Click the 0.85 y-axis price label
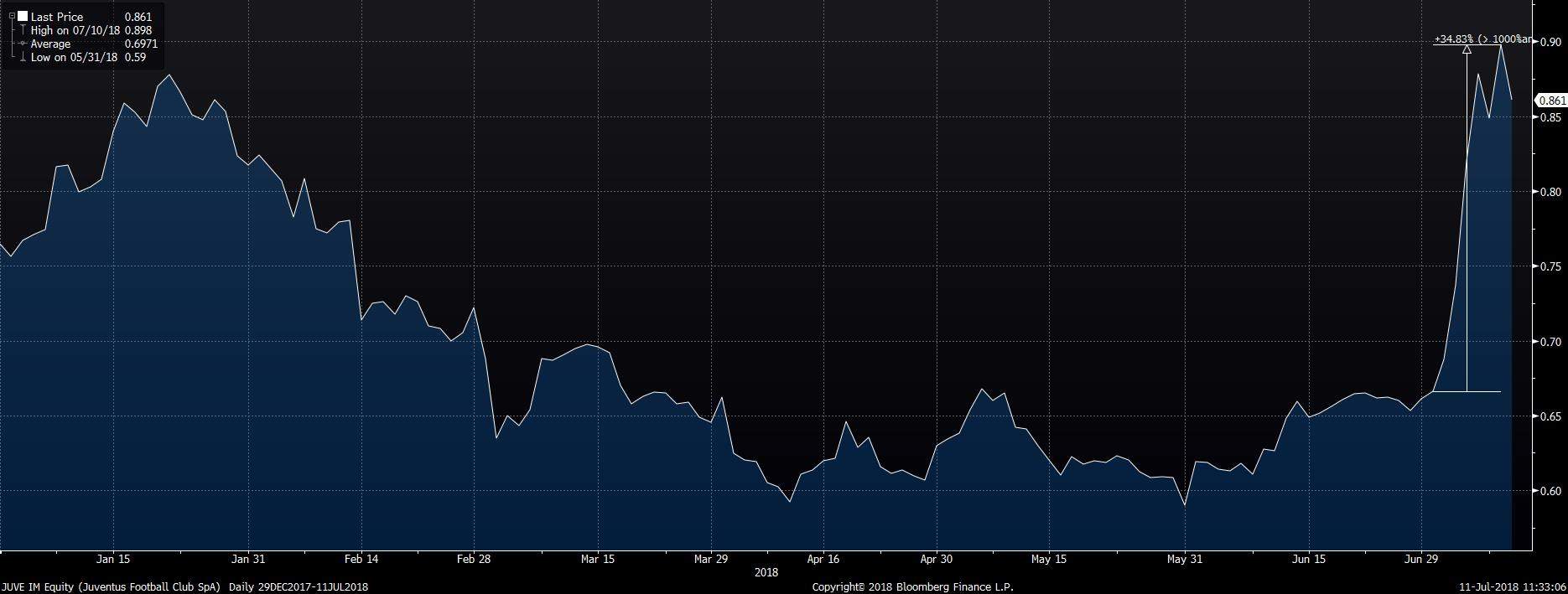The height and width of the screenshot is (594, 1568). click(x=1550, y=117)
